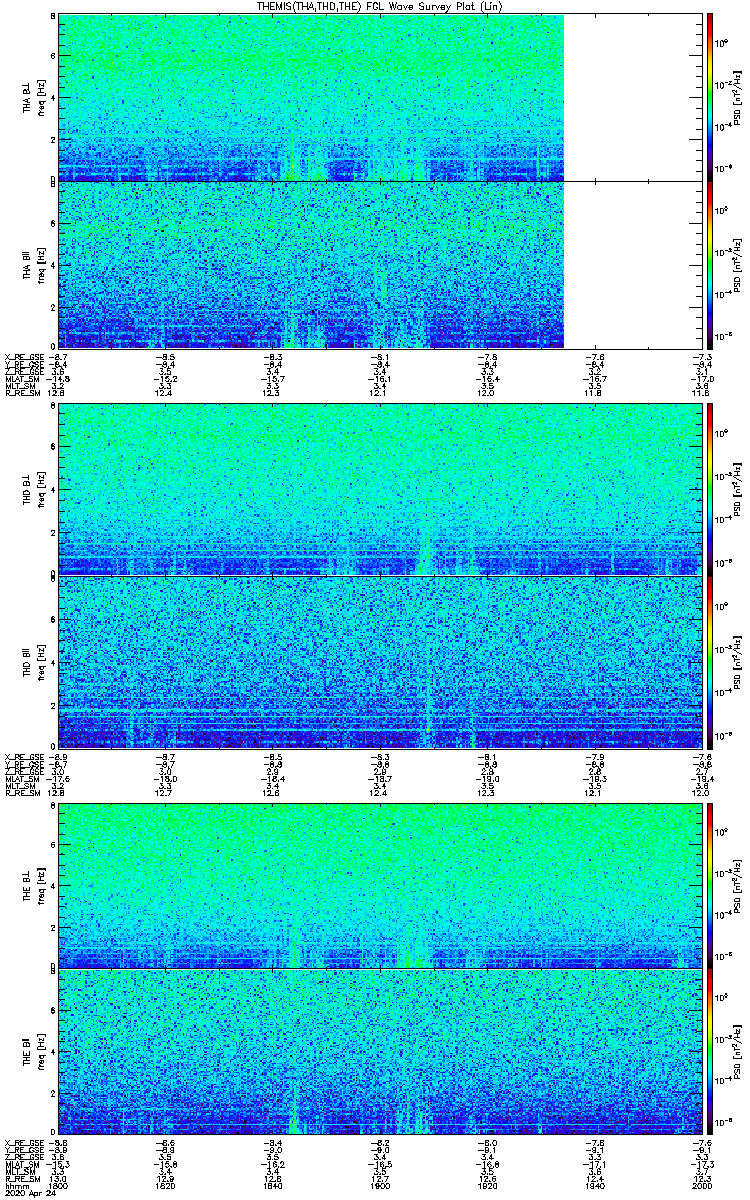The height and width of the screenshot is (1200, 750).
Task: Click the MLAT_SM row label under THA panels
Action: coord(21,379)
